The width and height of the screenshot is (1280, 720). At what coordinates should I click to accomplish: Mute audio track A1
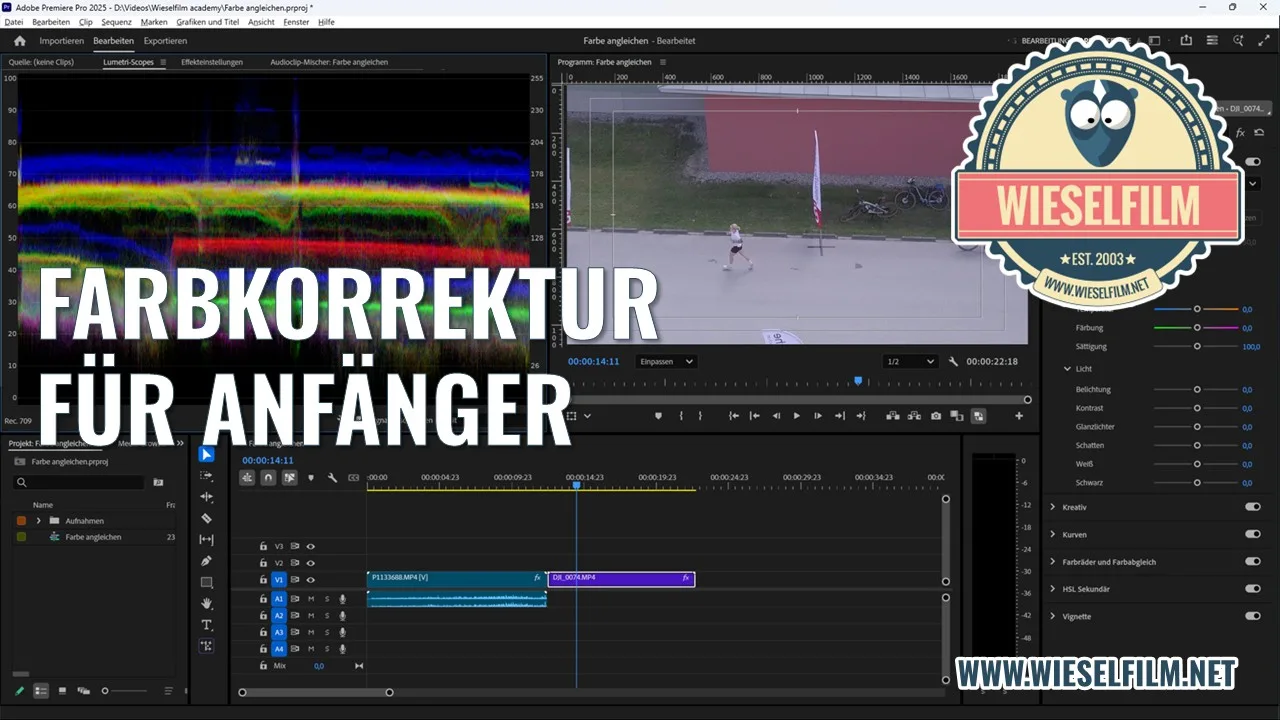(311, 599)
